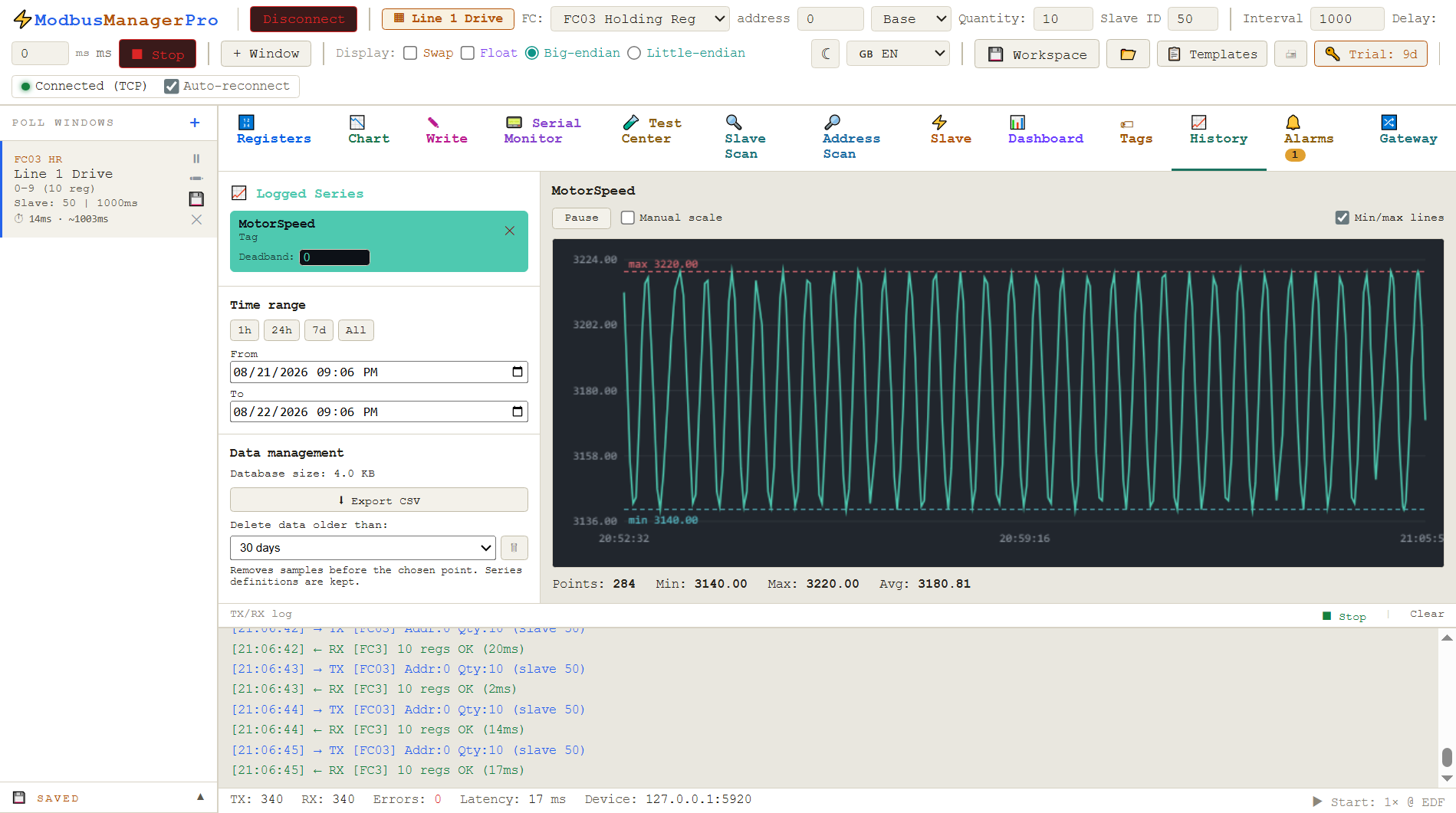
Task: Enable the Float display checkbox
Action: 468,53
